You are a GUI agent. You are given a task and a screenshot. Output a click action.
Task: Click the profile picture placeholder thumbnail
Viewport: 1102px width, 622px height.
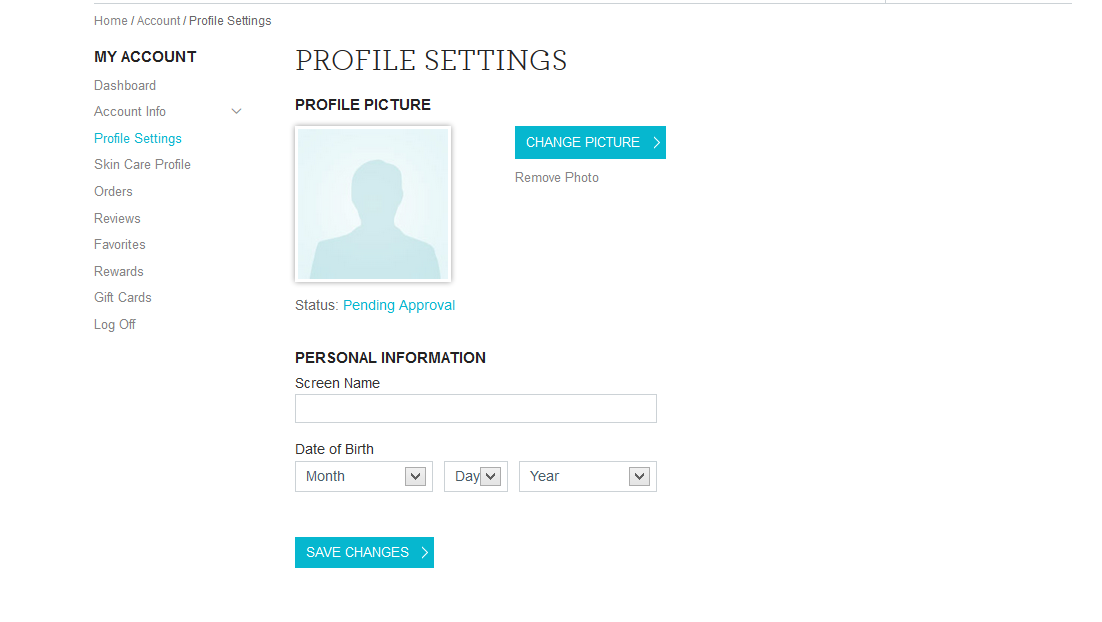[373, 204]
